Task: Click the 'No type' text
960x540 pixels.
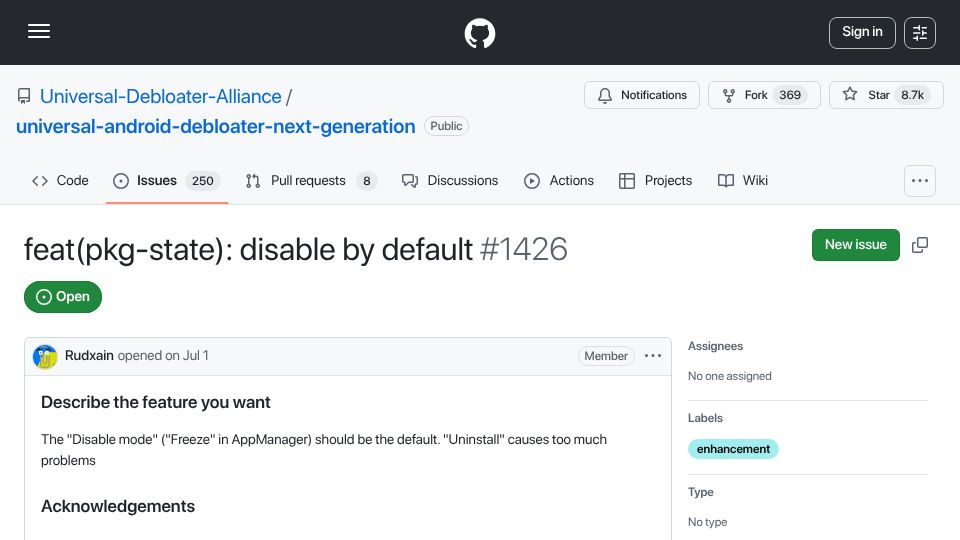Action: click(707, 522)
